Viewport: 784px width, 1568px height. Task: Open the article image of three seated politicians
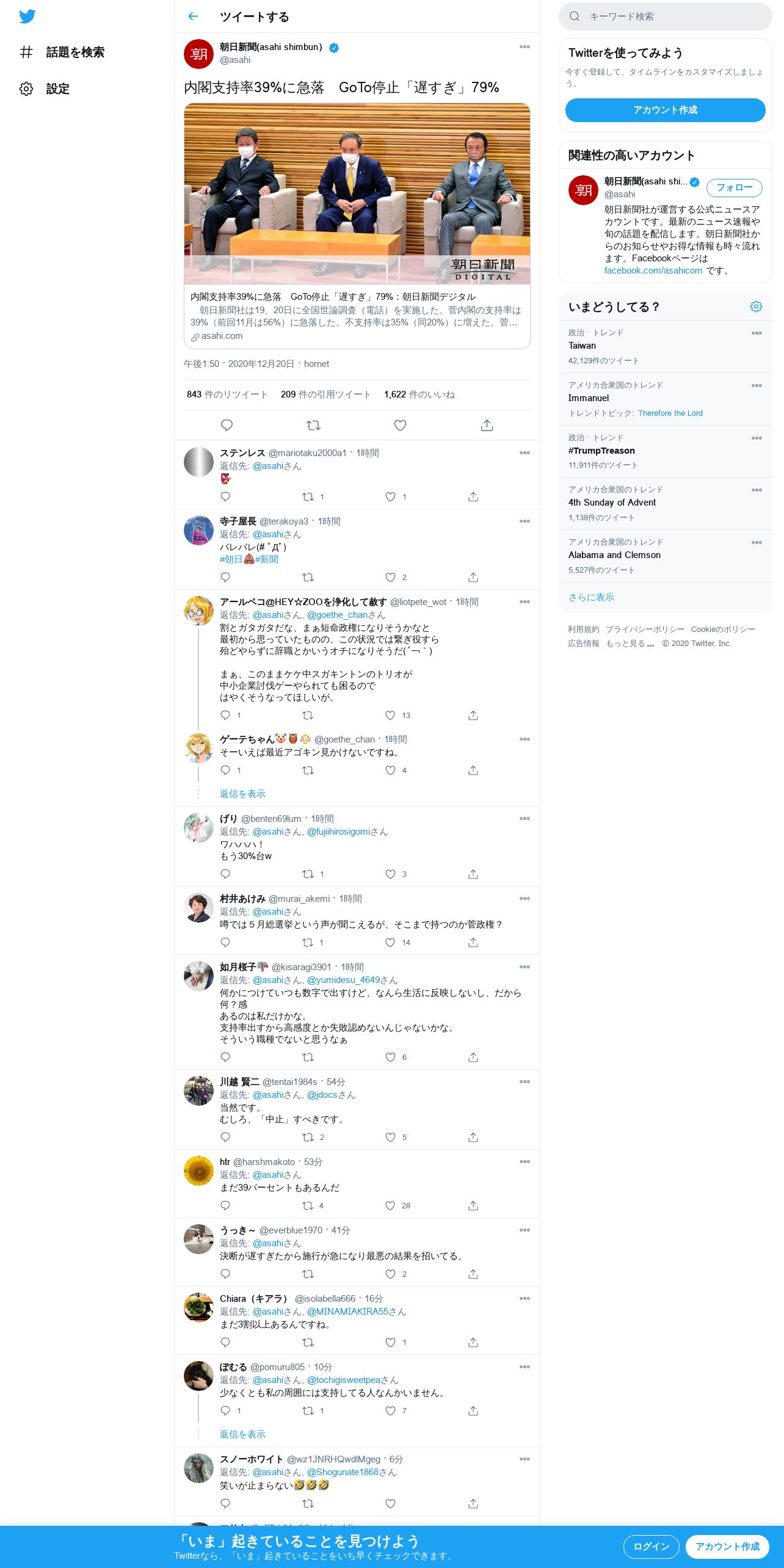pos(357,194)
